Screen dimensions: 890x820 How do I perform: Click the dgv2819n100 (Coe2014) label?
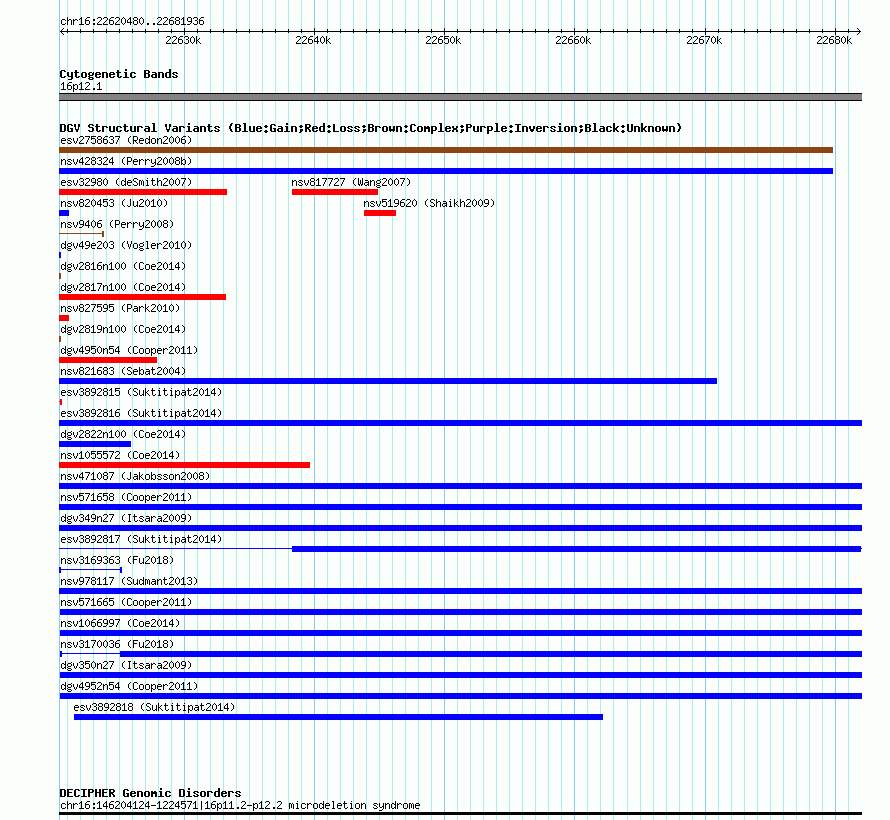coord(123,329)
